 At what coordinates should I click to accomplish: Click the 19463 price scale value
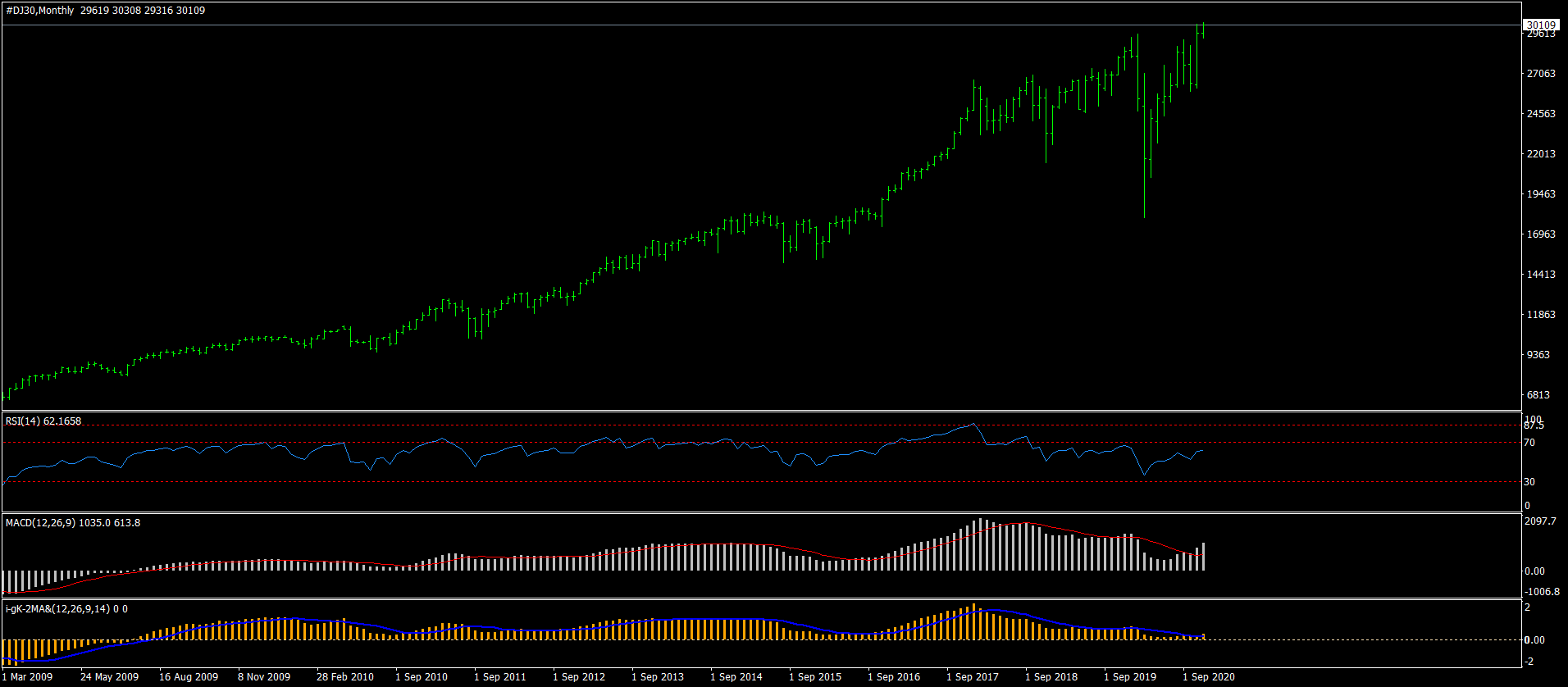click(x=1541, y=194)
